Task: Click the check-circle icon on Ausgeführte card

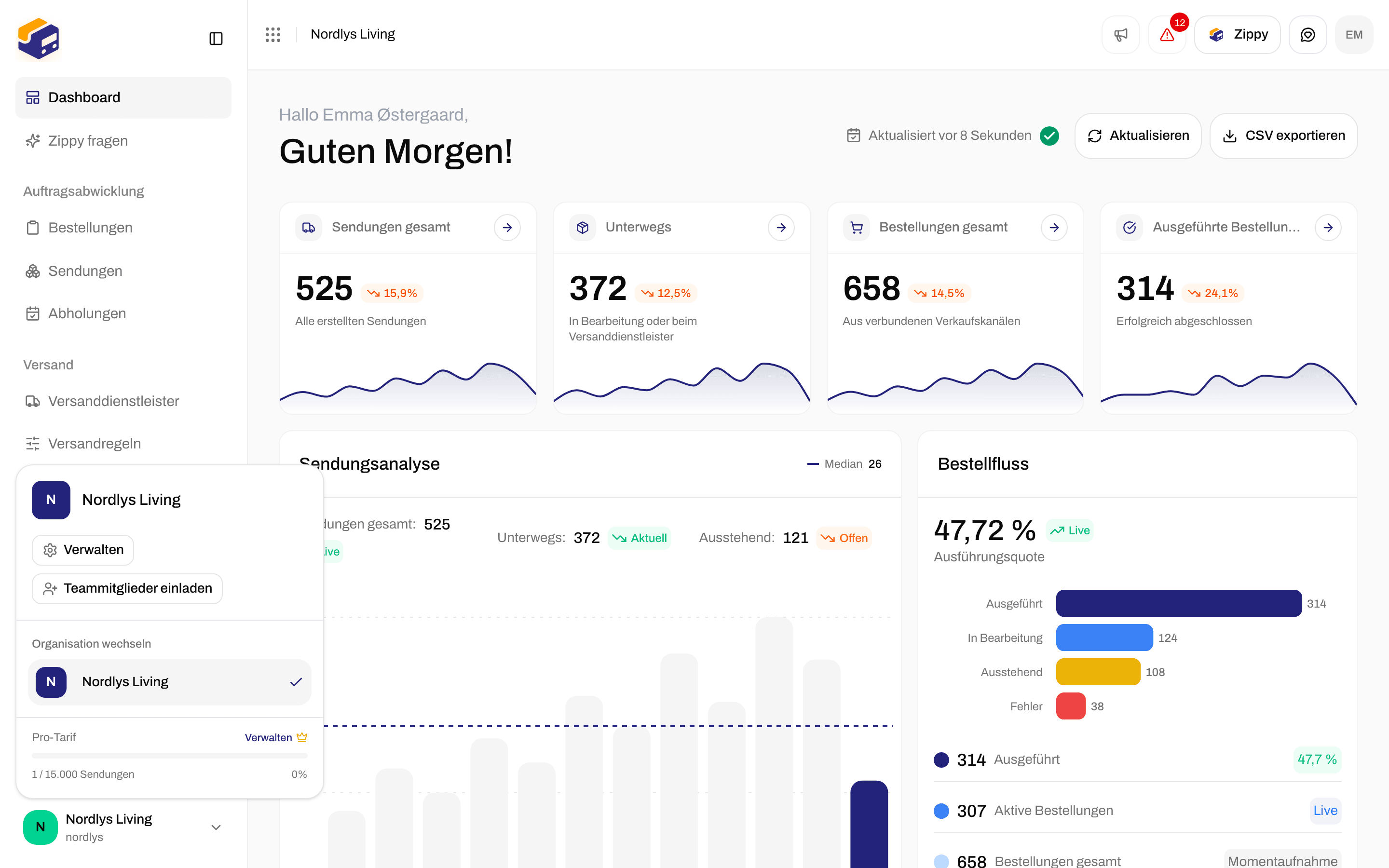Action: (x=1130, y=227)
